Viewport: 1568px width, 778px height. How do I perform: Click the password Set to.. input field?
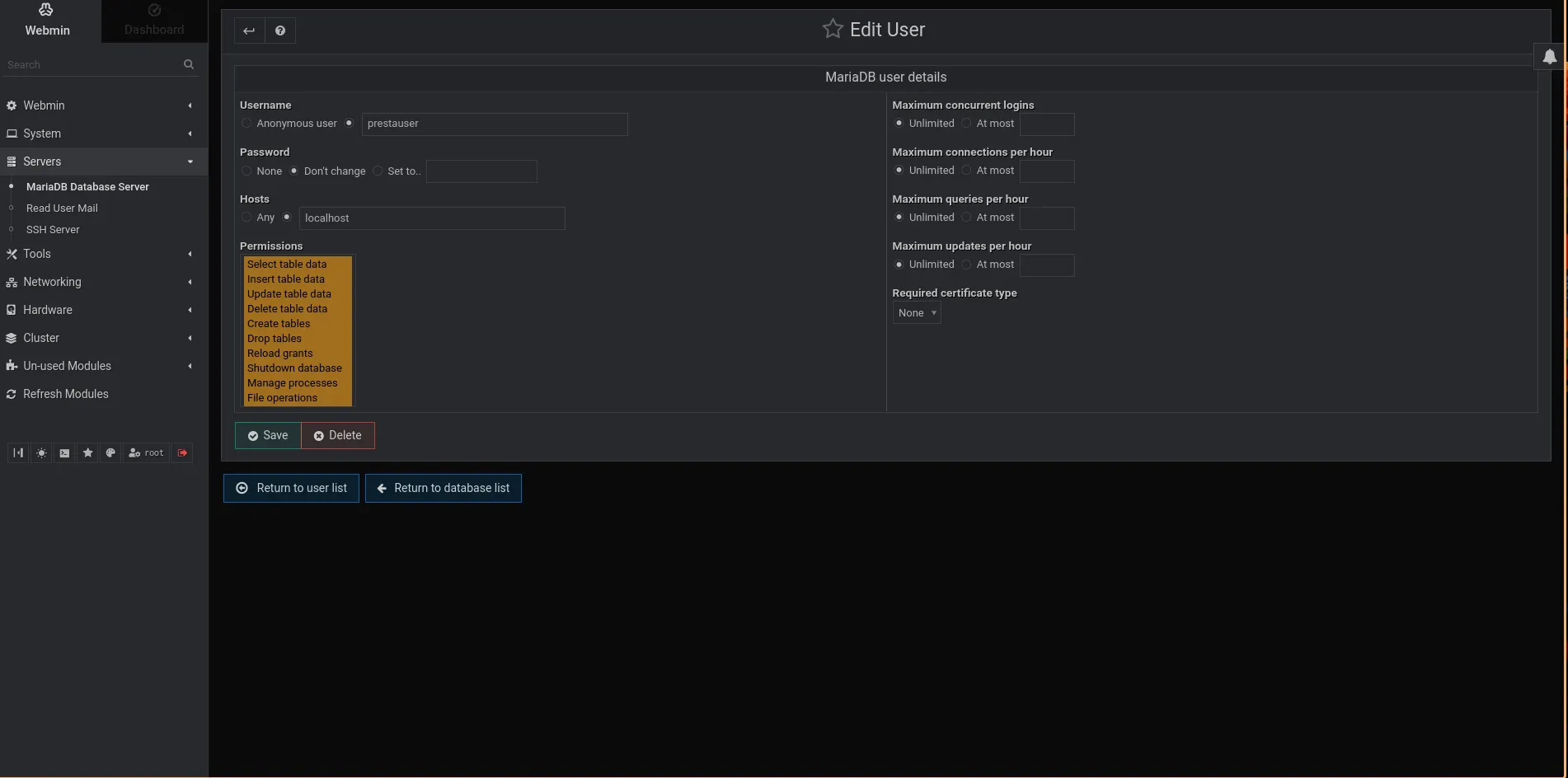click(x=481, y=171)
